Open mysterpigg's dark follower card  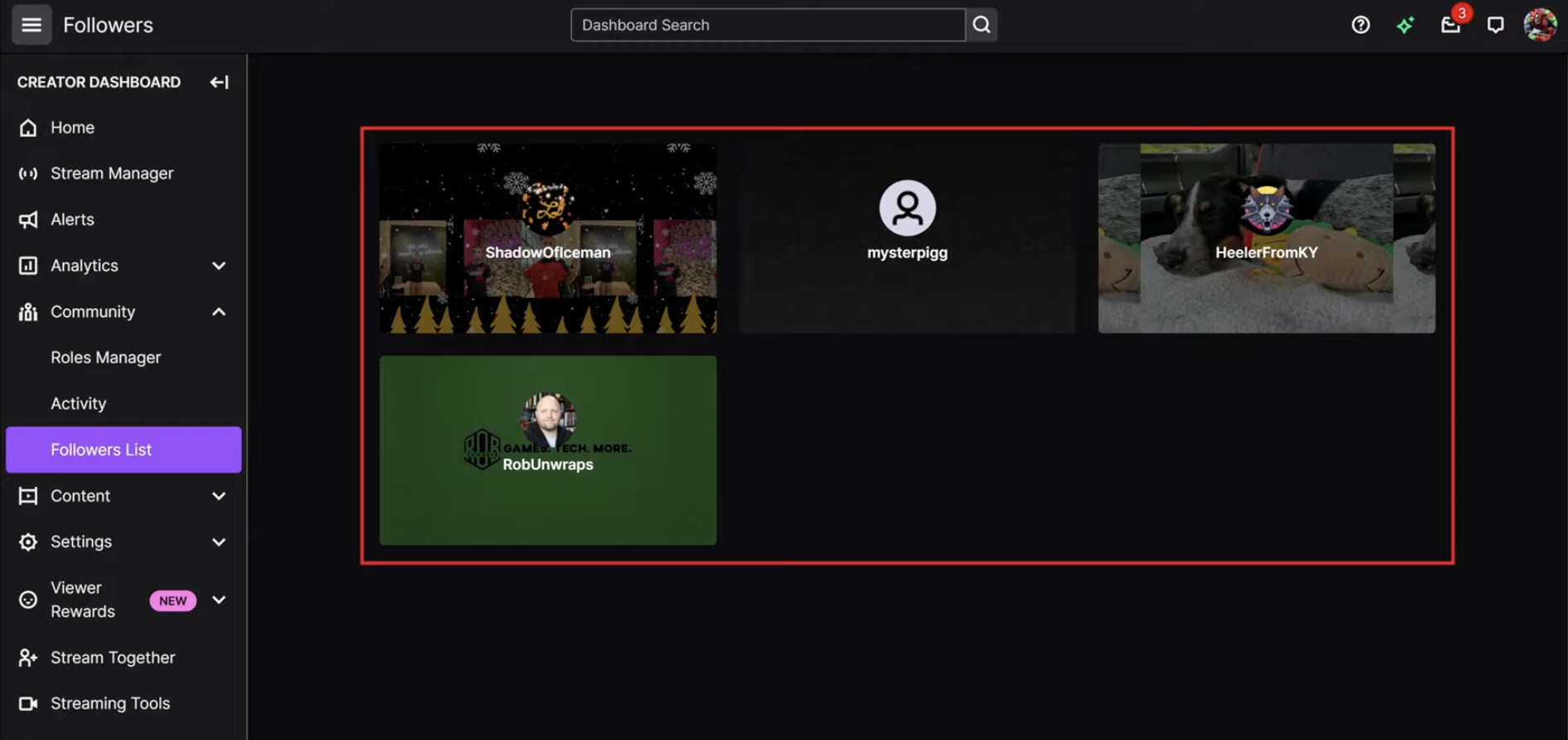907,238
